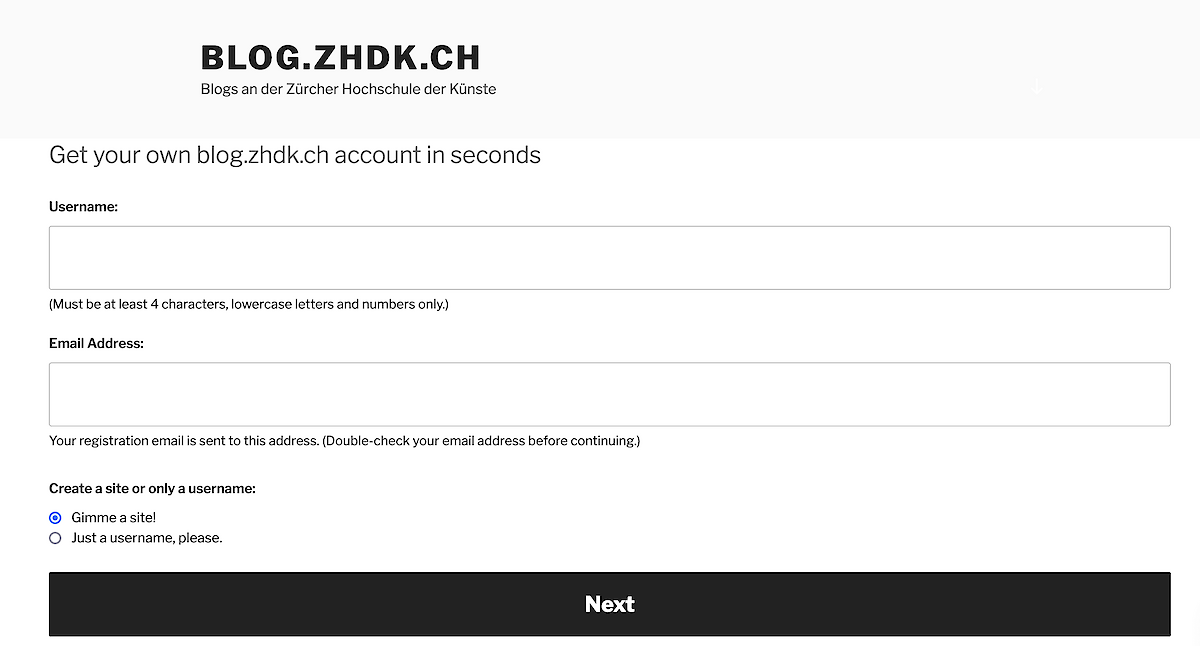Click the "Get your own blog.zhdk.ch account" heading

(x=250, y=155)
